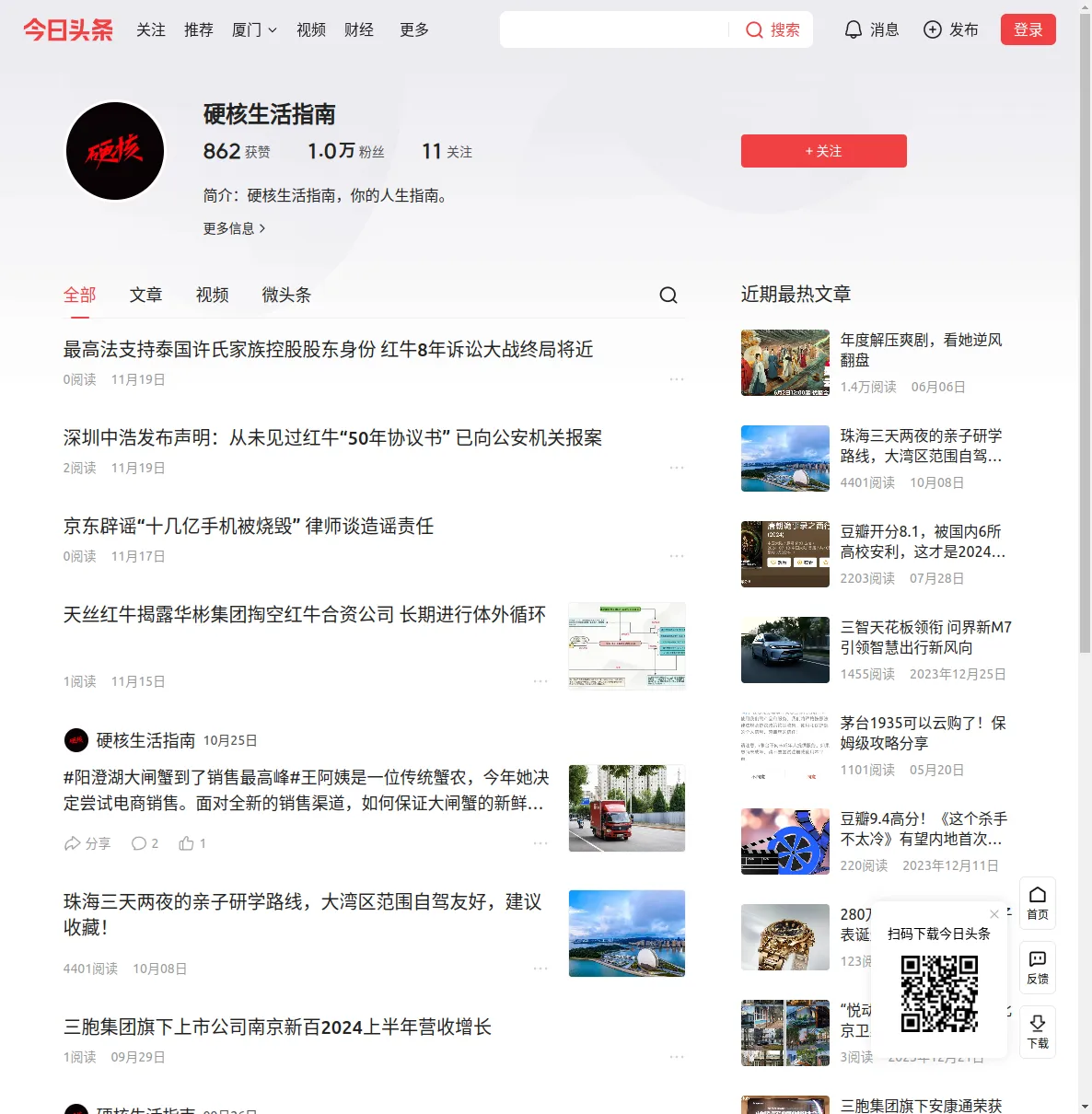Open 财经 in top navigation

coord(359,29)
